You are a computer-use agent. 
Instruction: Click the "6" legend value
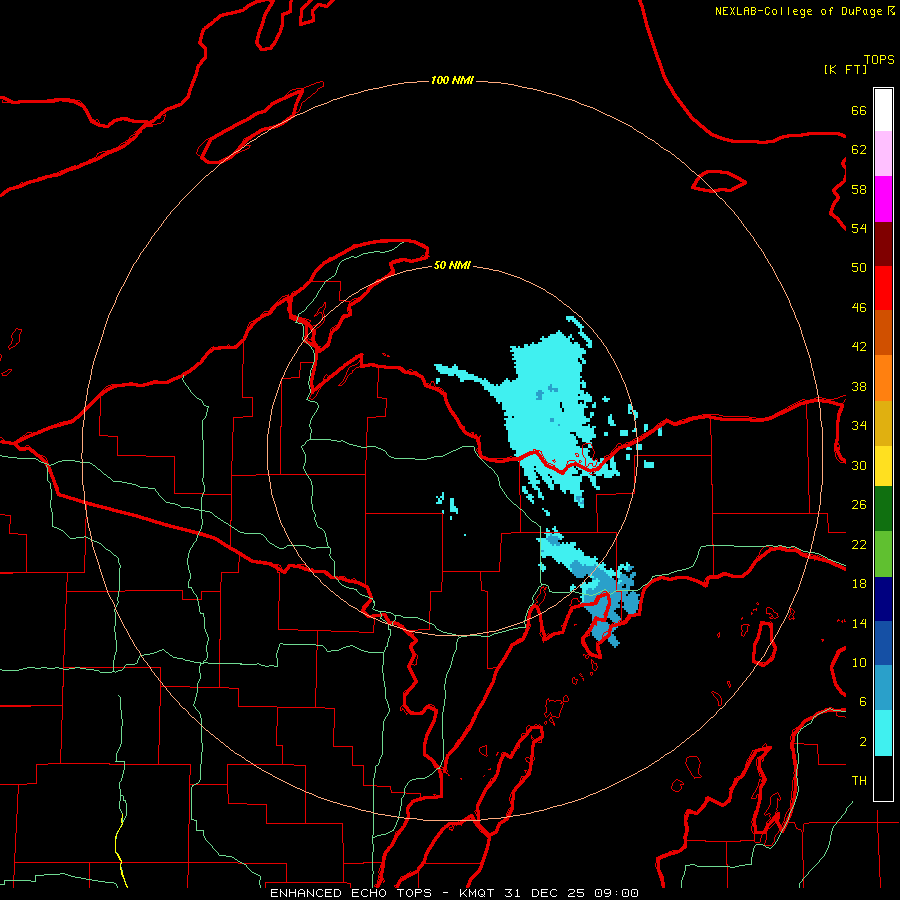pyautogui.click(x=863, y=702)
